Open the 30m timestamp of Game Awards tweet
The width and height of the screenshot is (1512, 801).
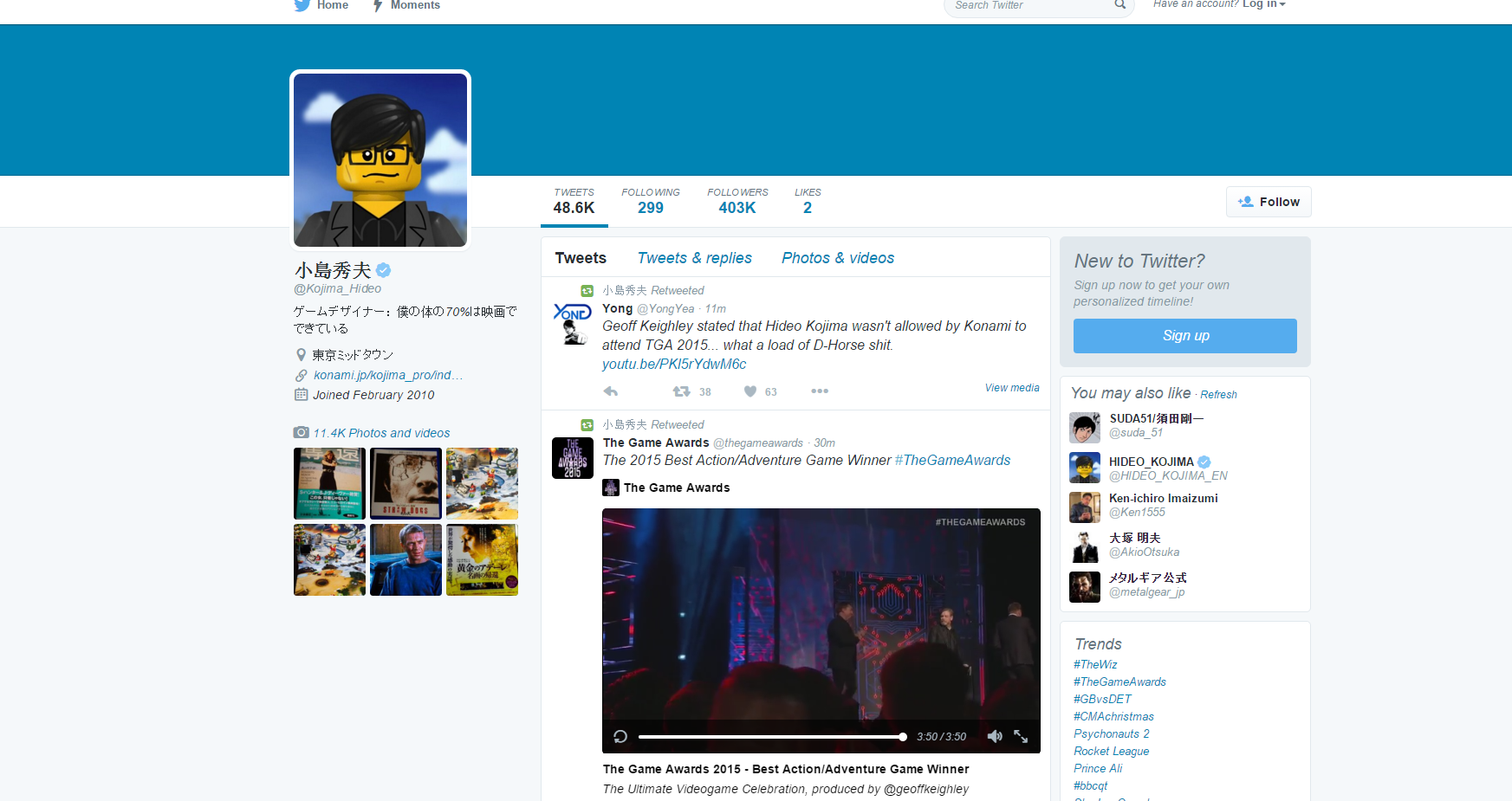point(824,443)
